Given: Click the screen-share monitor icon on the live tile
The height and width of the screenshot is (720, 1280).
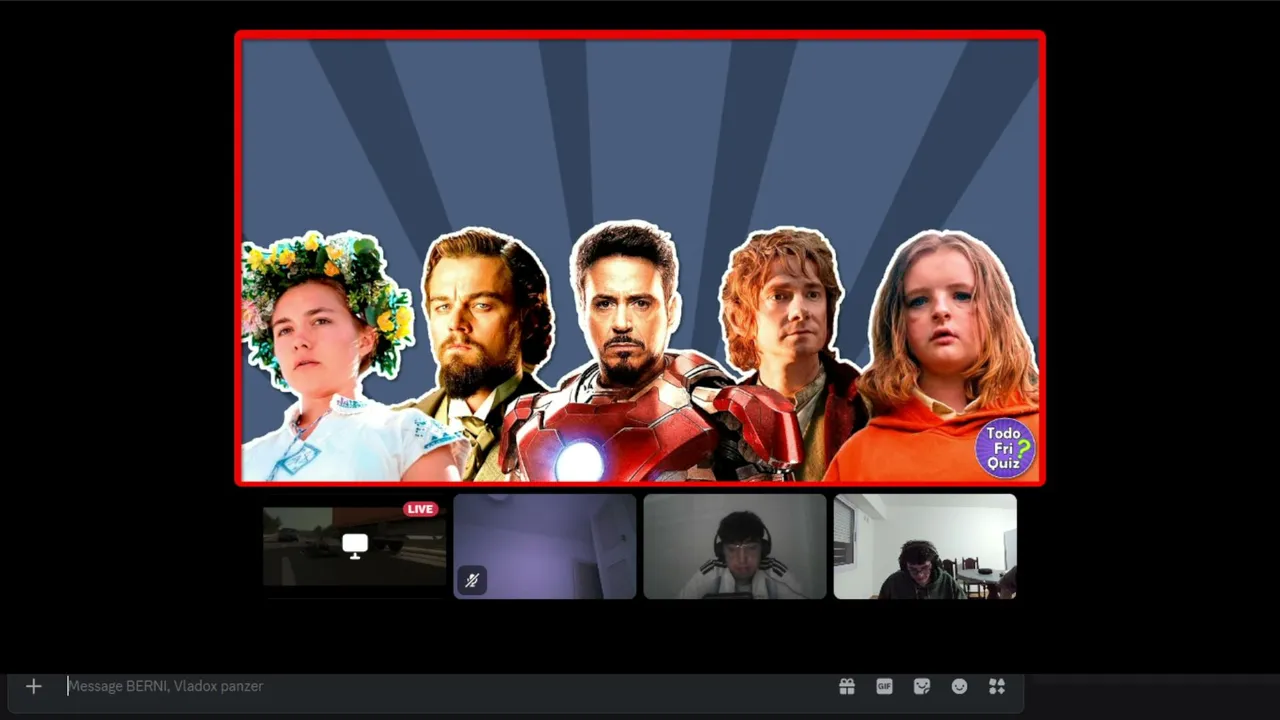Looking at the screenshot, I should (355, 546).
